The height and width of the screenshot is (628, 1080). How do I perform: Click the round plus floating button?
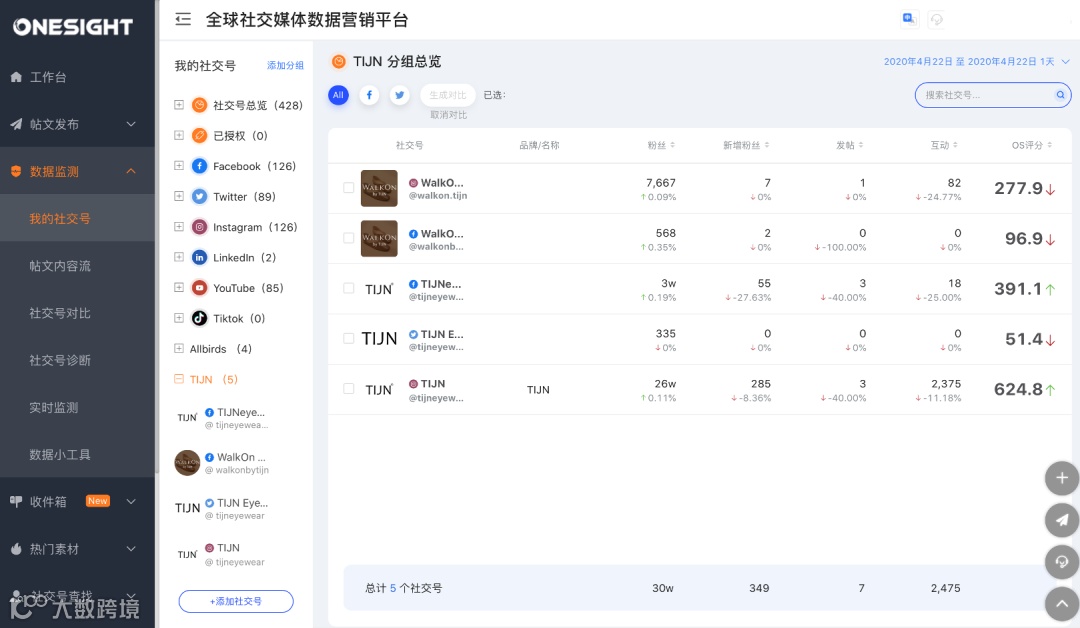(1062, 478)
